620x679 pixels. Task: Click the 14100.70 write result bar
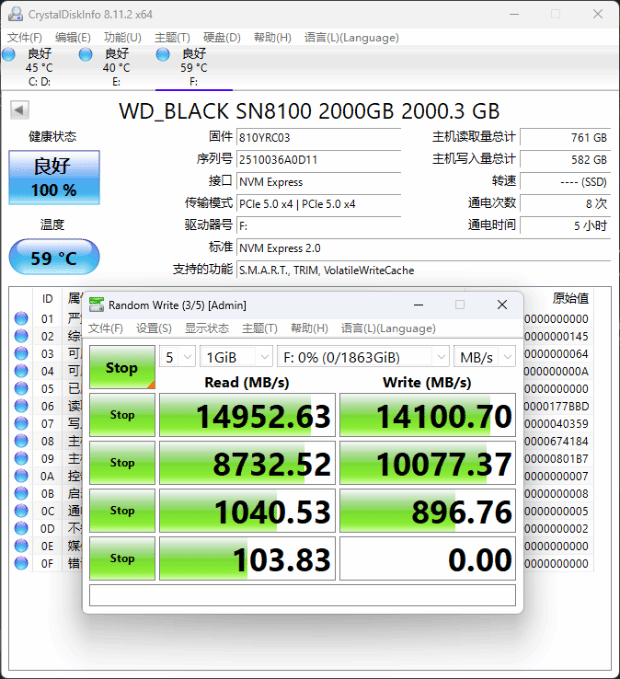tap(427, 415)
